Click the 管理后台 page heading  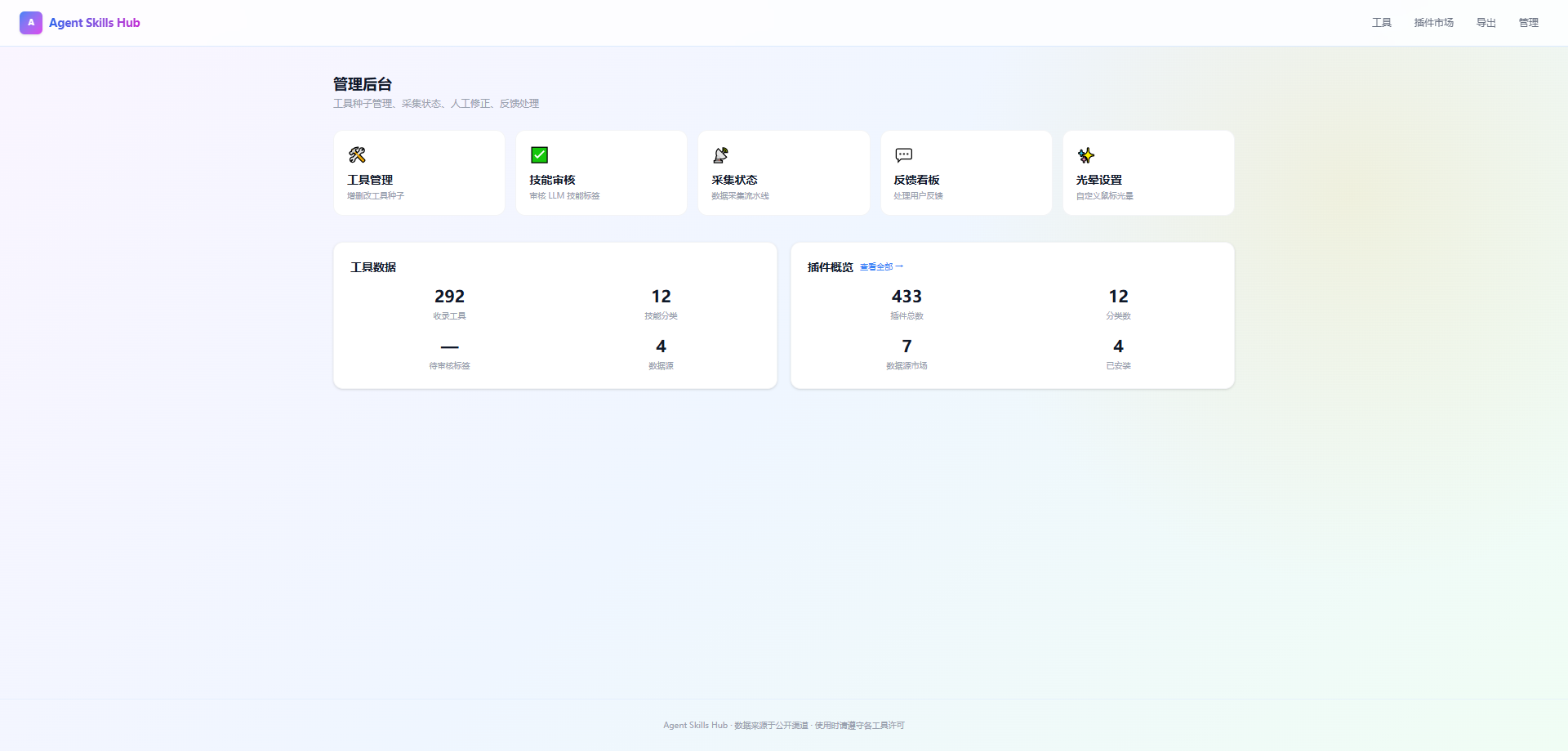point(363,84)
